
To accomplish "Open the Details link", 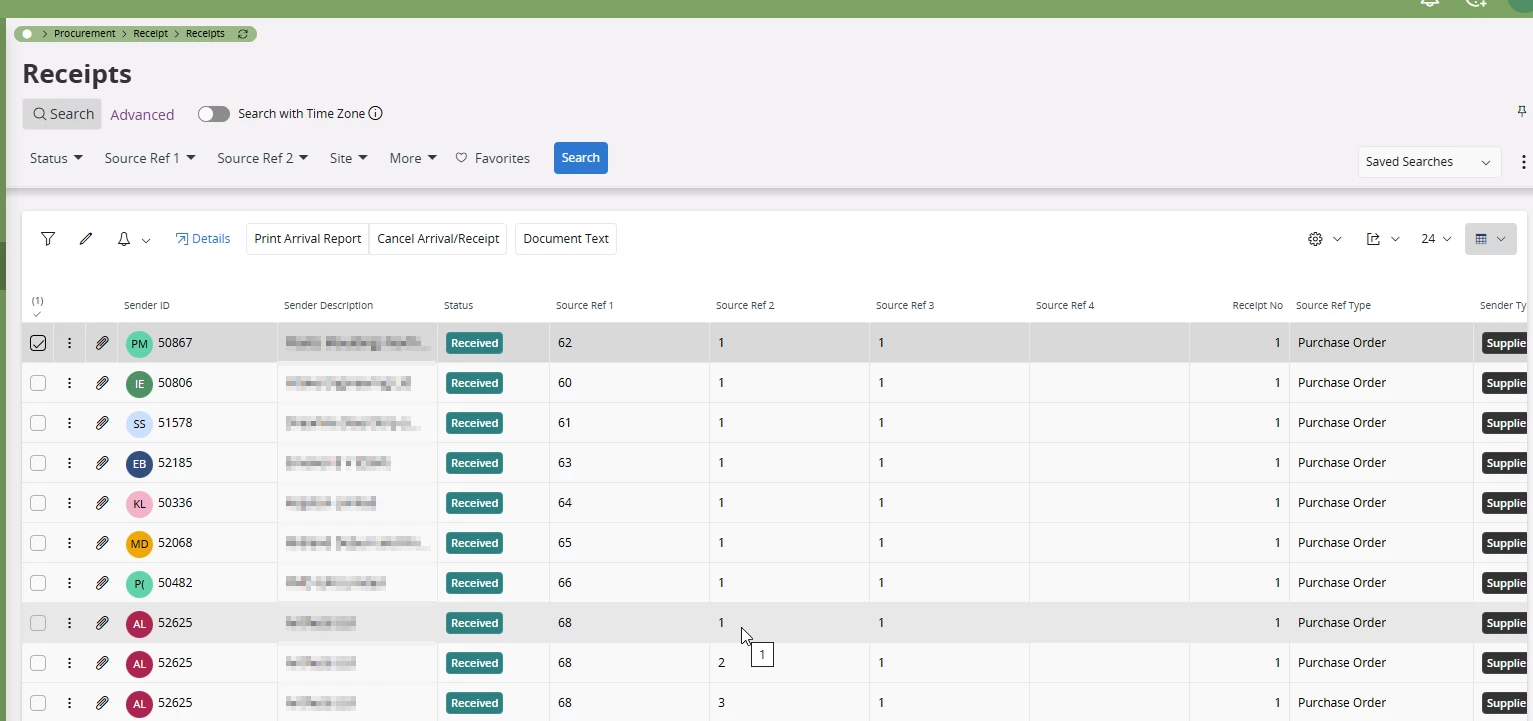I will (203, 239).
